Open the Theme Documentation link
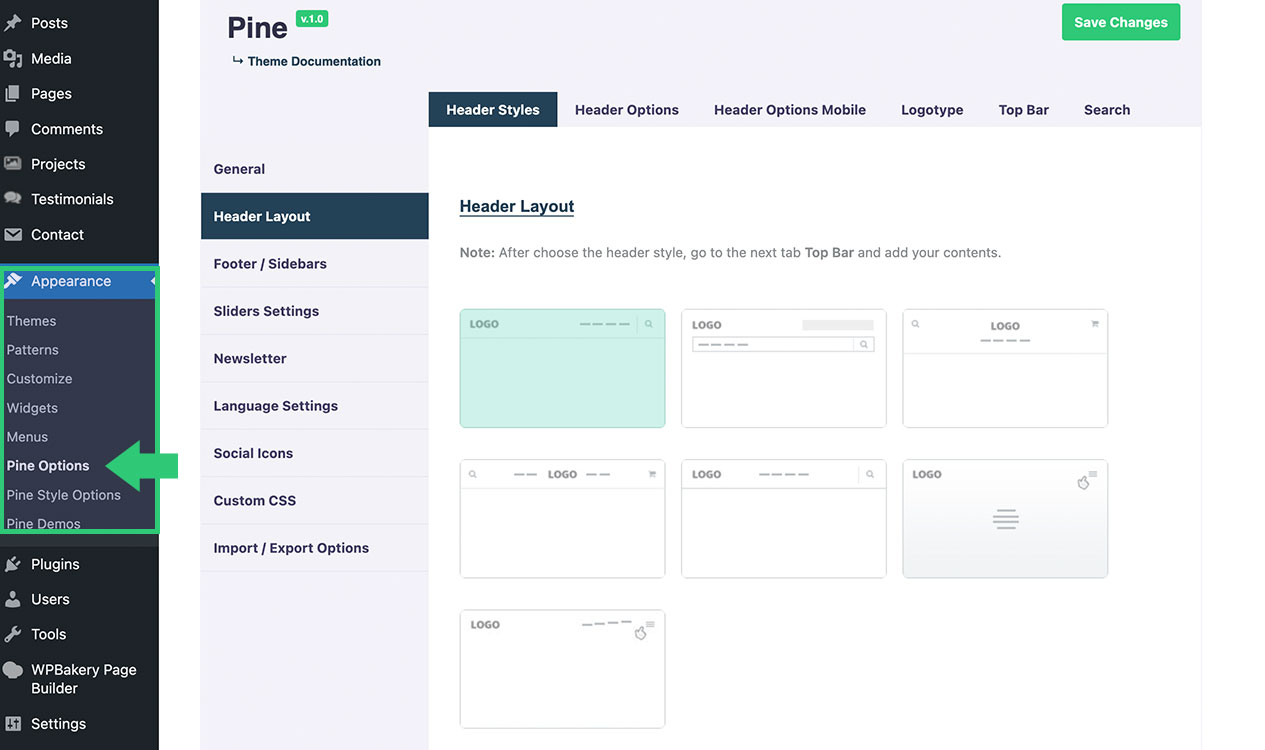 (313, 61)
